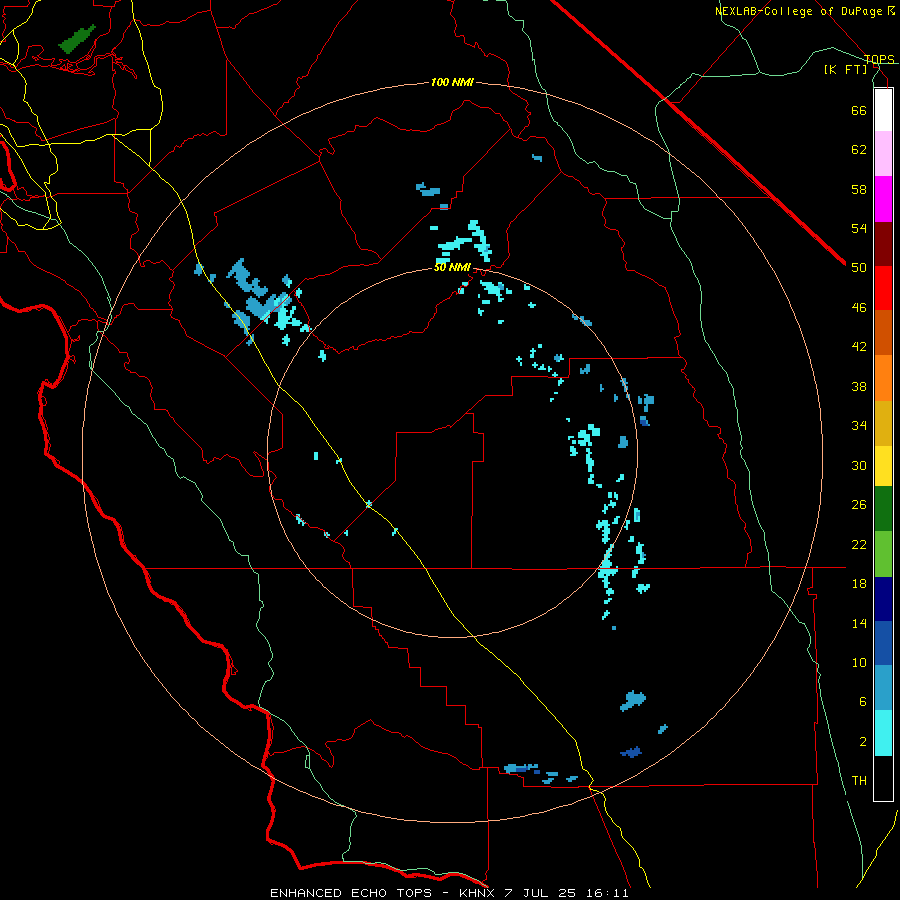Select the medium blue legend band
The width and height of the screenshot is (900, 900).
(883, 643)
